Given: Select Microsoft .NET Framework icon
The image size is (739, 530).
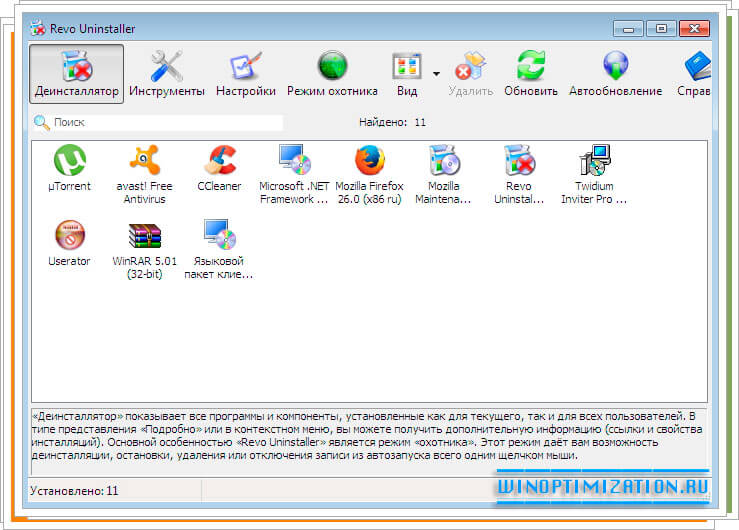Looking at the screenshot, I should pos(294,161).
